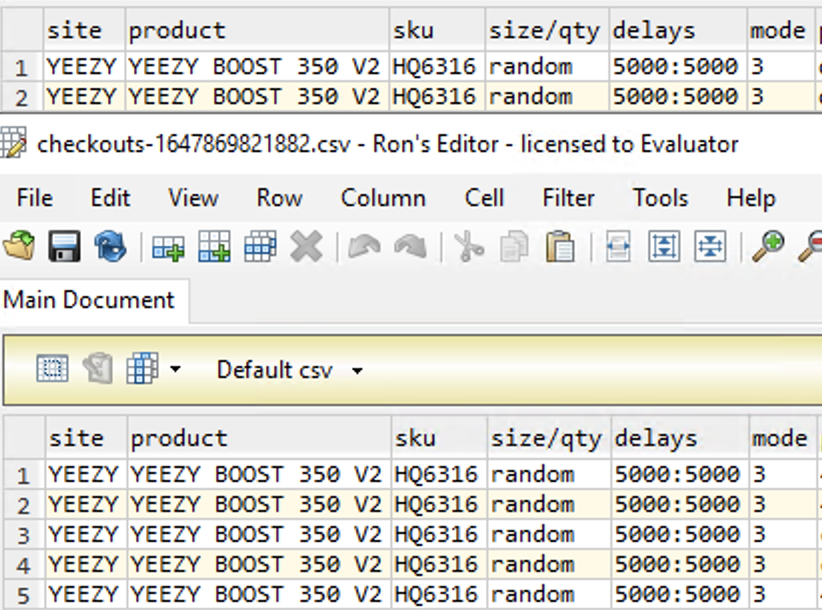
Task: Click YEEZY BOOST 350 V2 in lower row 4
Action: pyautogui.click(x=259, y=565)
